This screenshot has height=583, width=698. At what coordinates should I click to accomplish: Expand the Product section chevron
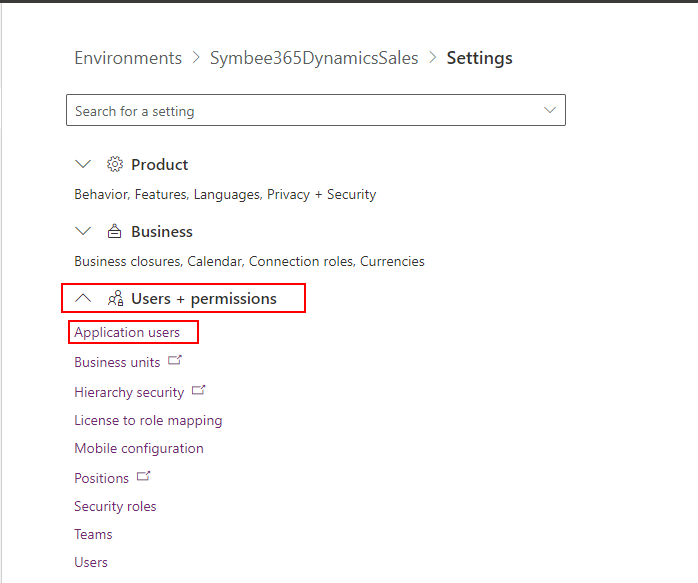(83, 164)
